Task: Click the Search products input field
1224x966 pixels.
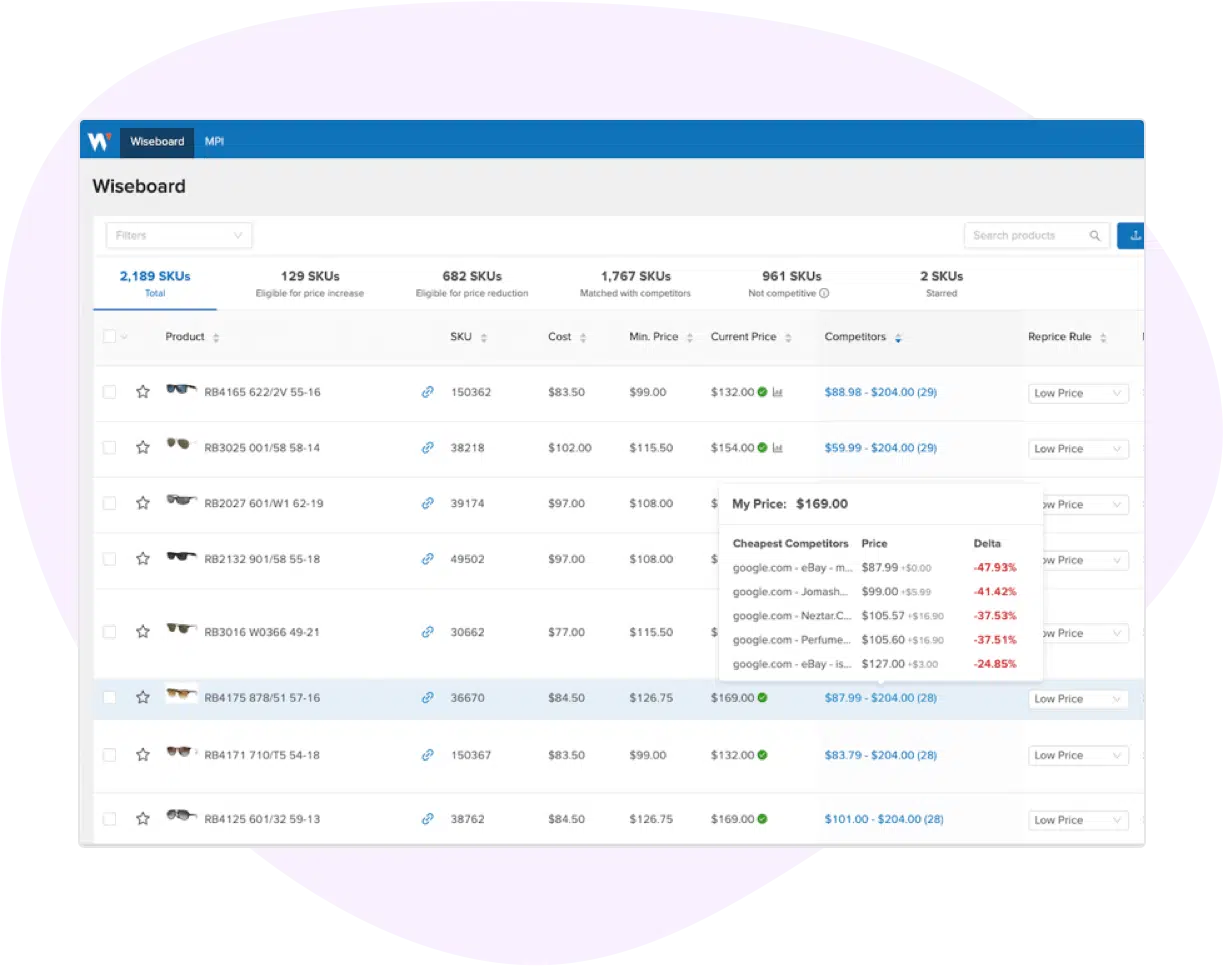Action: coord(1025,236)
